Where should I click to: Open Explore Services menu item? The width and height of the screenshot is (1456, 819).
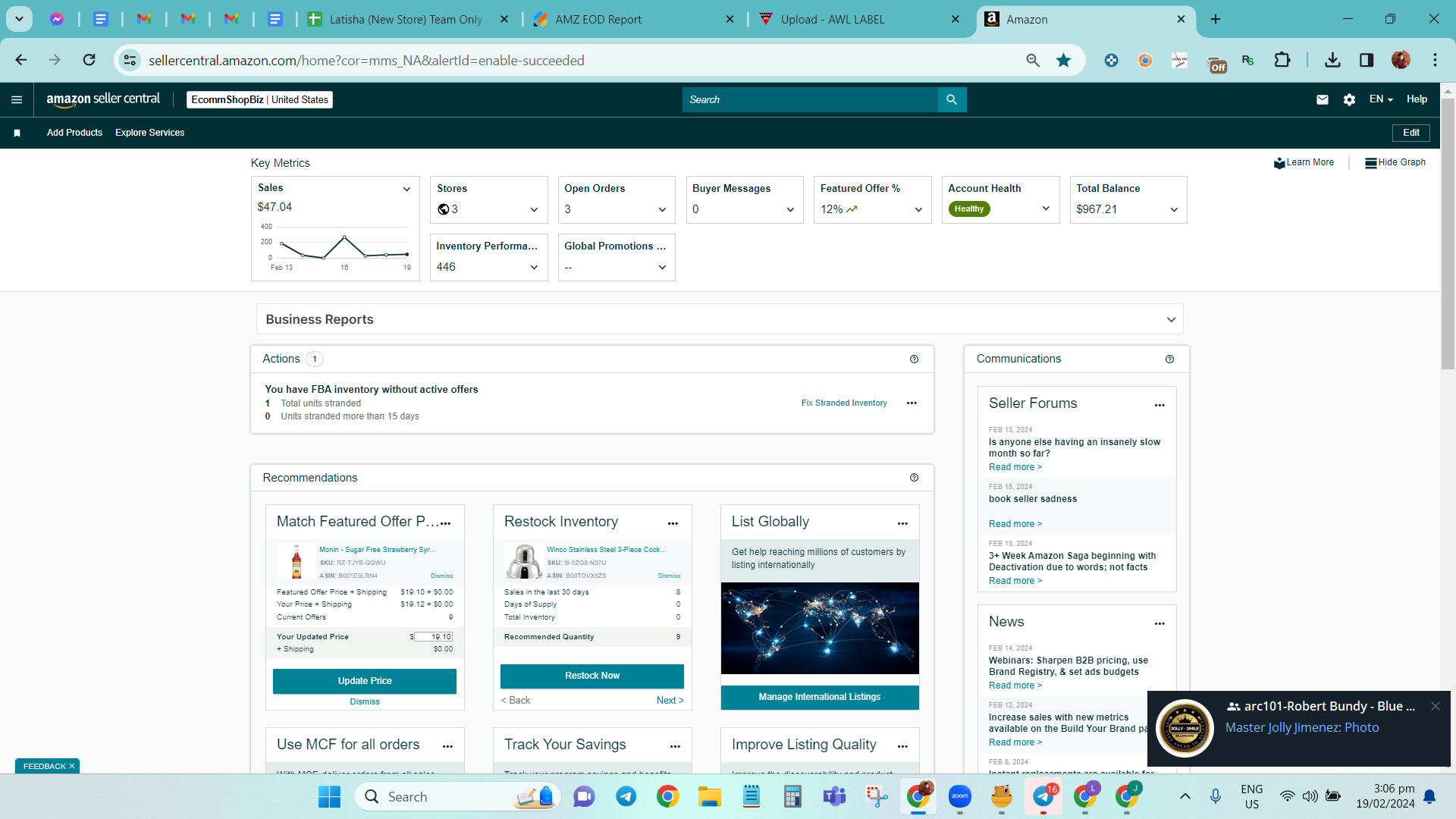coord(150,133)
